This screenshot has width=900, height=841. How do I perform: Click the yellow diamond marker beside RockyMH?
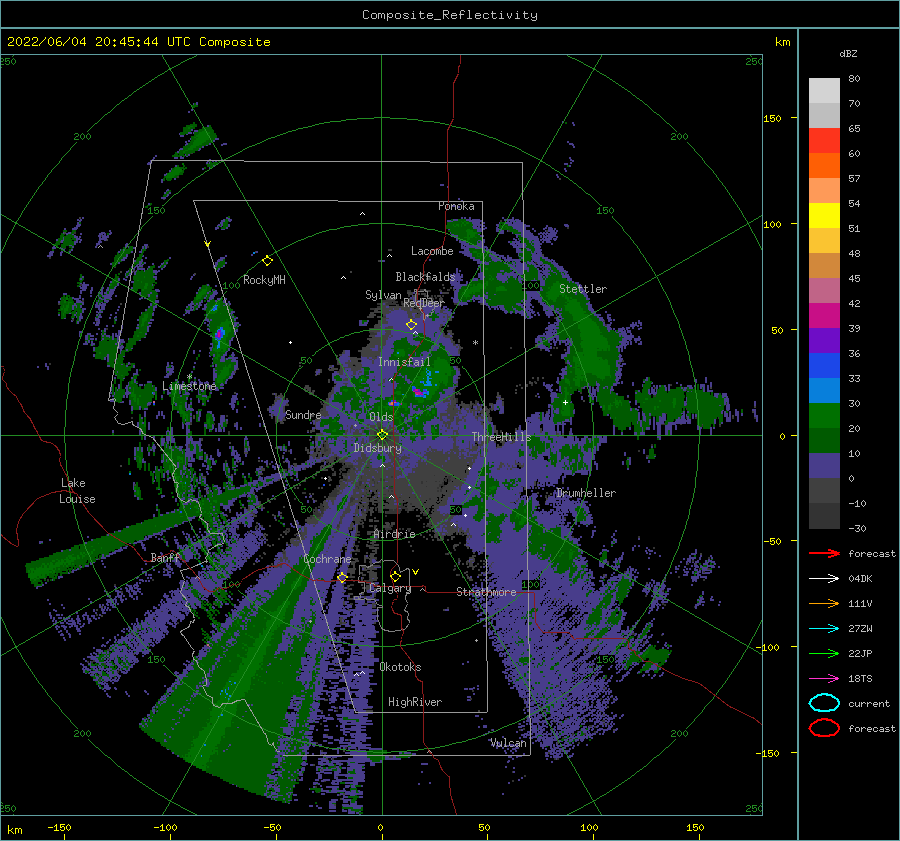tap(267, 261)
